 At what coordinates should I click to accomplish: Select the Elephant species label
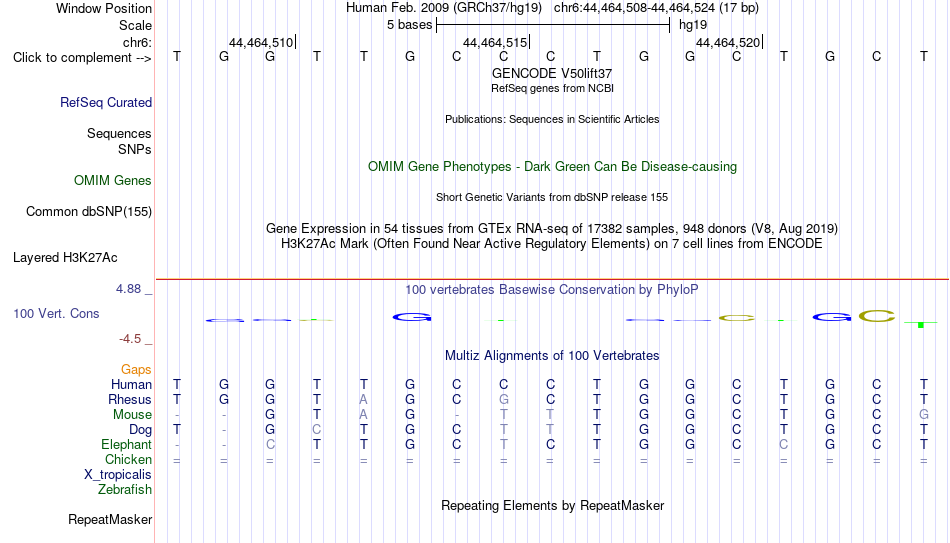(127, 445)
